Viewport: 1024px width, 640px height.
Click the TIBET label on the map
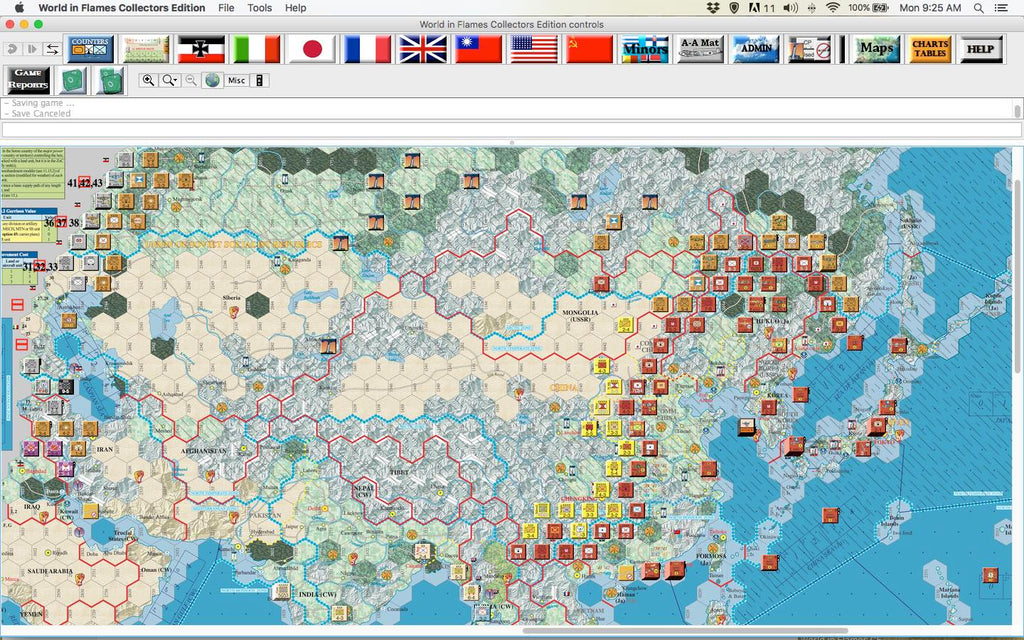tap(399, 472)
